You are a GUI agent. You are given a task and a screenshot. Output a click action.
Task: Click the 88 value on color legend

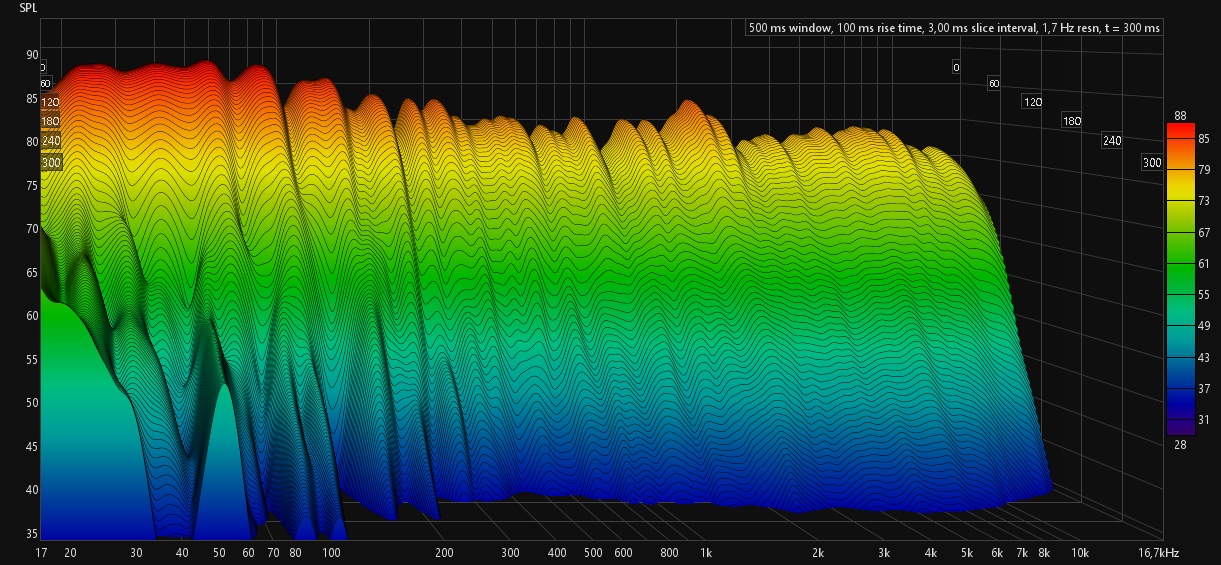click(1181, 117)
